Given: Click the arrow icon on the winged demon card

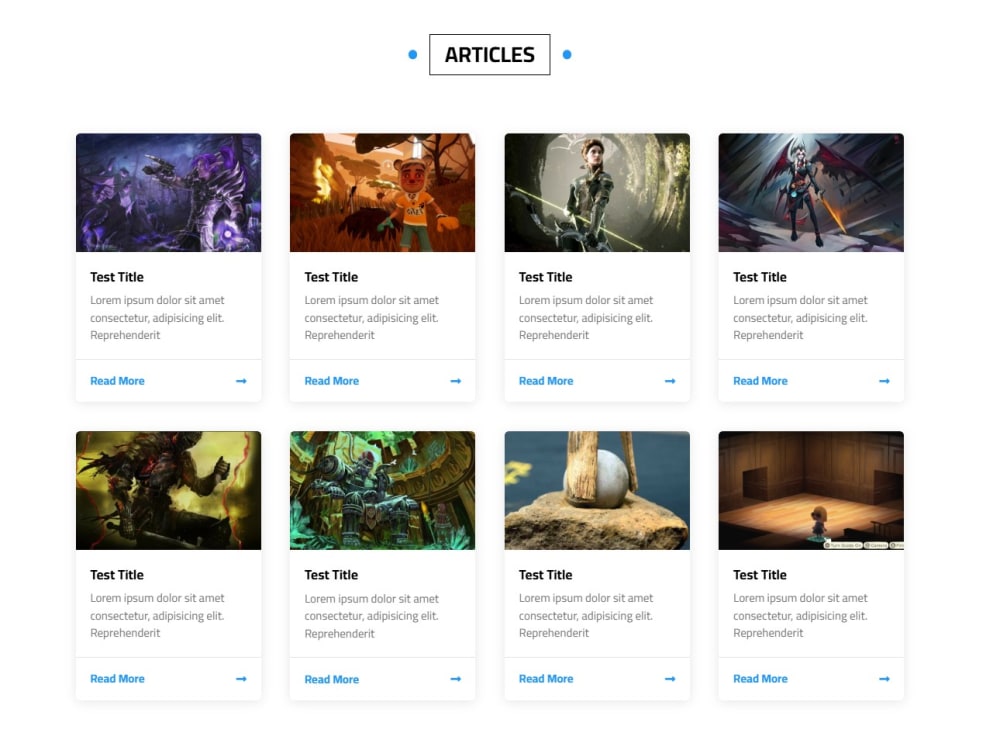Looking at the screenshot, I should click(x=884, y=381).
